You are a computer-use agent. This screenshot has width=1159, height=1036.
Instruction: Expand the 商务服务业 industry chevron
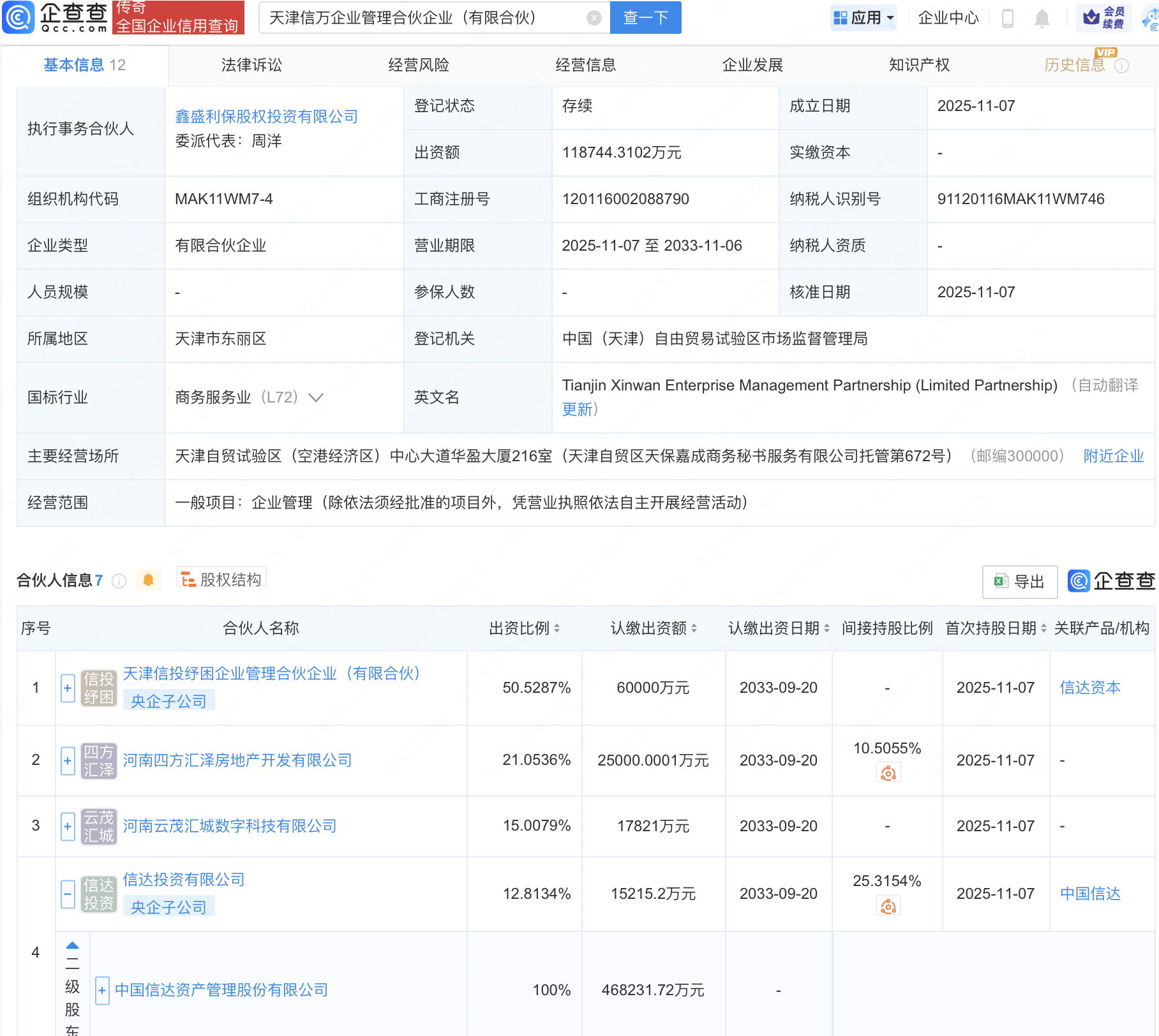pos(316,398)
